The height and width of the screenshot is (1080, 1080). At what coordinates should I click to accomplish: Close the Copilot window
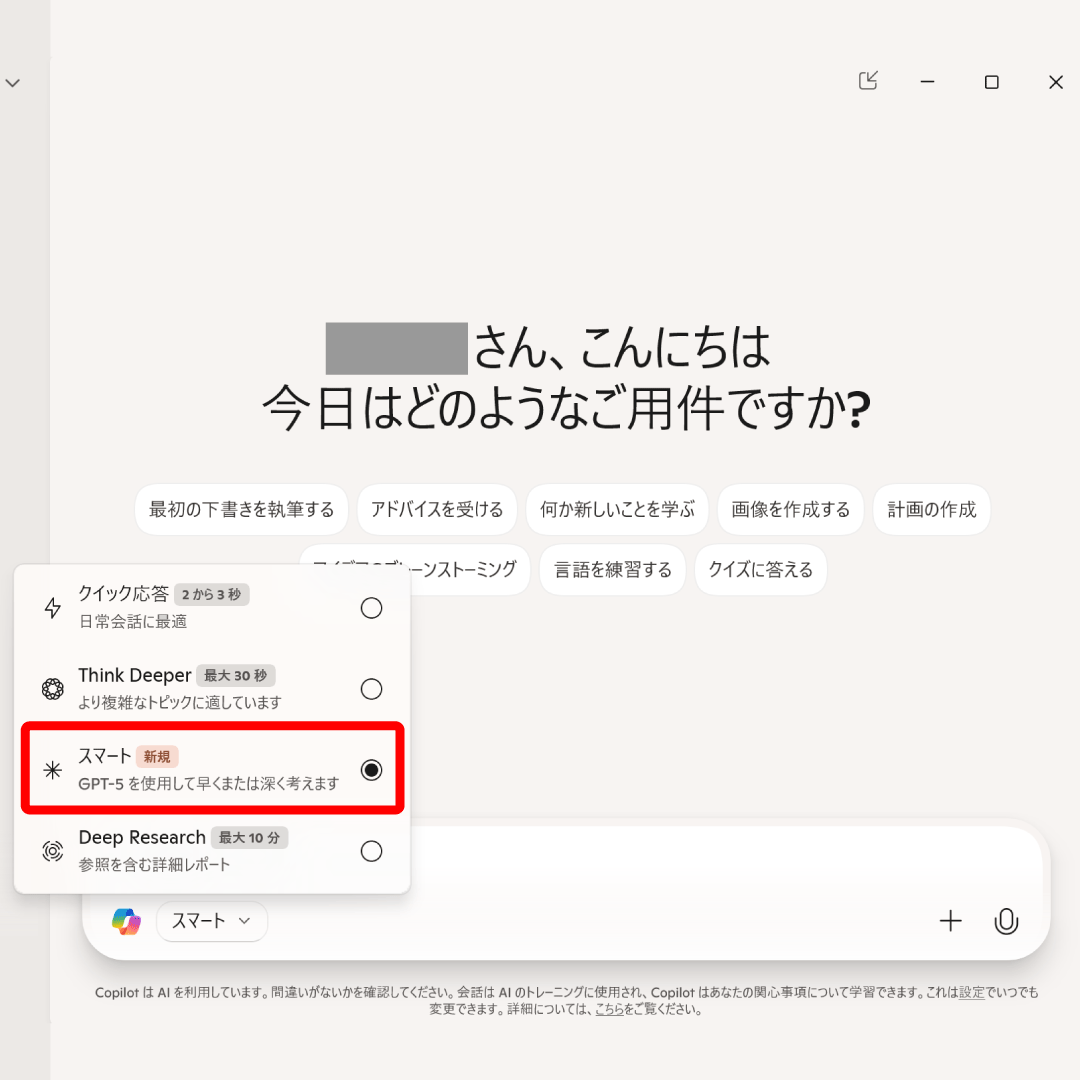1056,82
